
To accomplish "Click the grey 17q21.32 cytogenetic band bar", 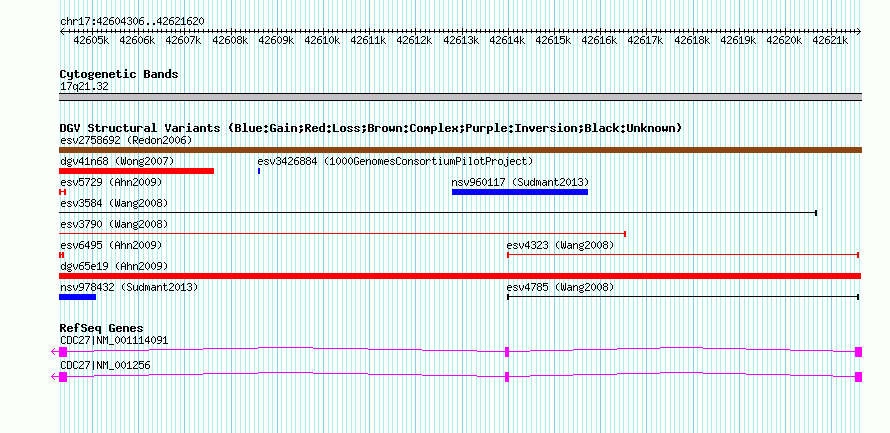I will [x=460, y=97].
